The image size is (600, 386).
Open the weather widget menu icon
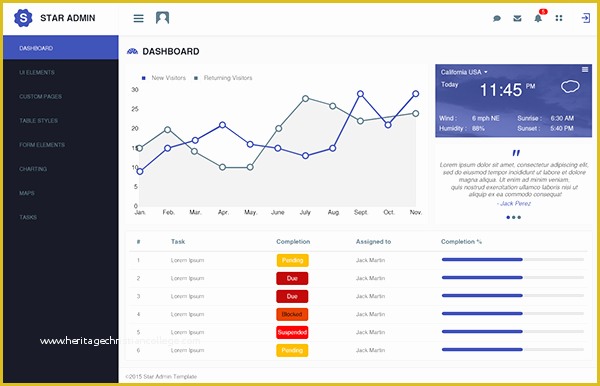(585, 69)
